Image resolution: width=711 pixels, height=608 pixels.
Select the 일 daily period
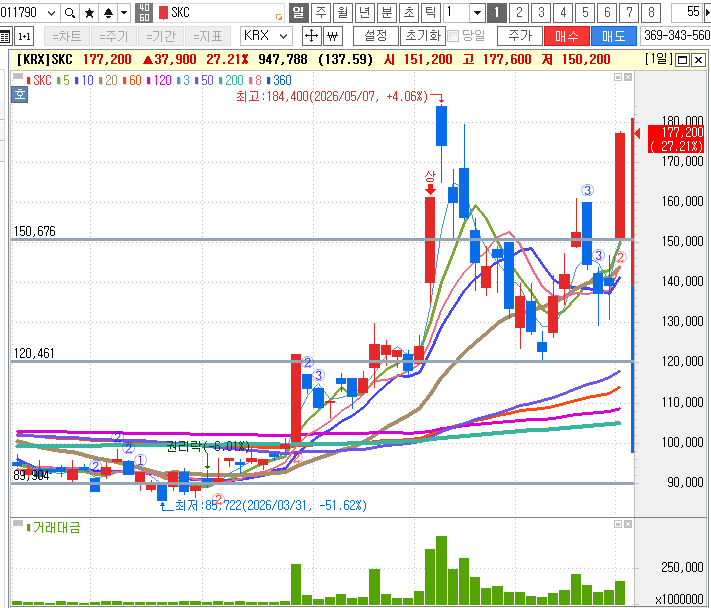click(x=298, y=13)
